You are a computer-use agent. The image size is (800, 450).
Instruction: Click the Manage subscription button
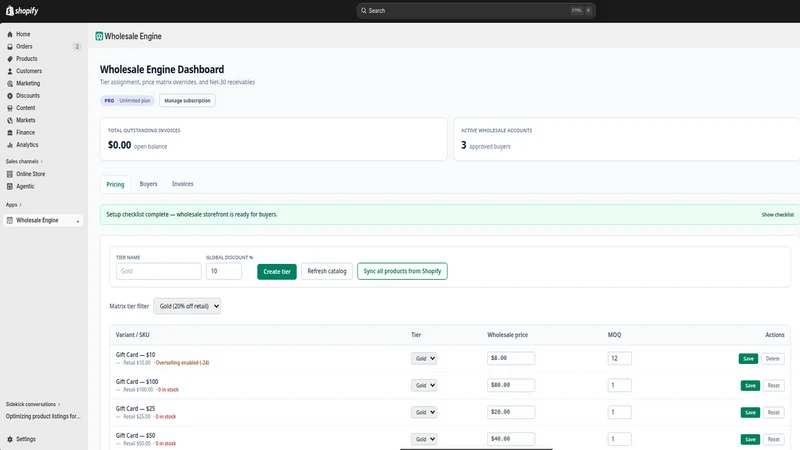coord(187,101)
